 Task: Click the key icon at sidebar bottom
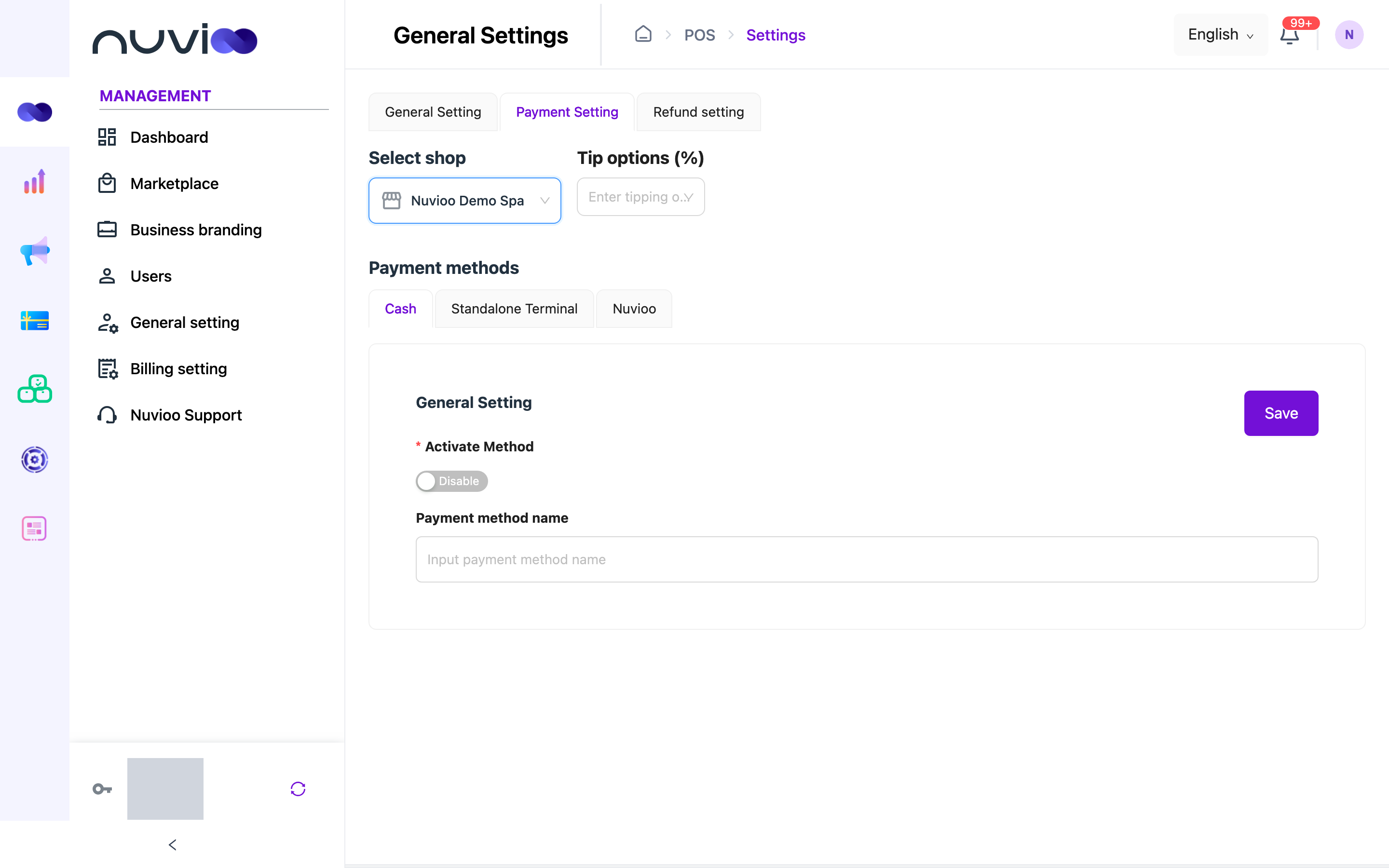click(x=102, y=789)
